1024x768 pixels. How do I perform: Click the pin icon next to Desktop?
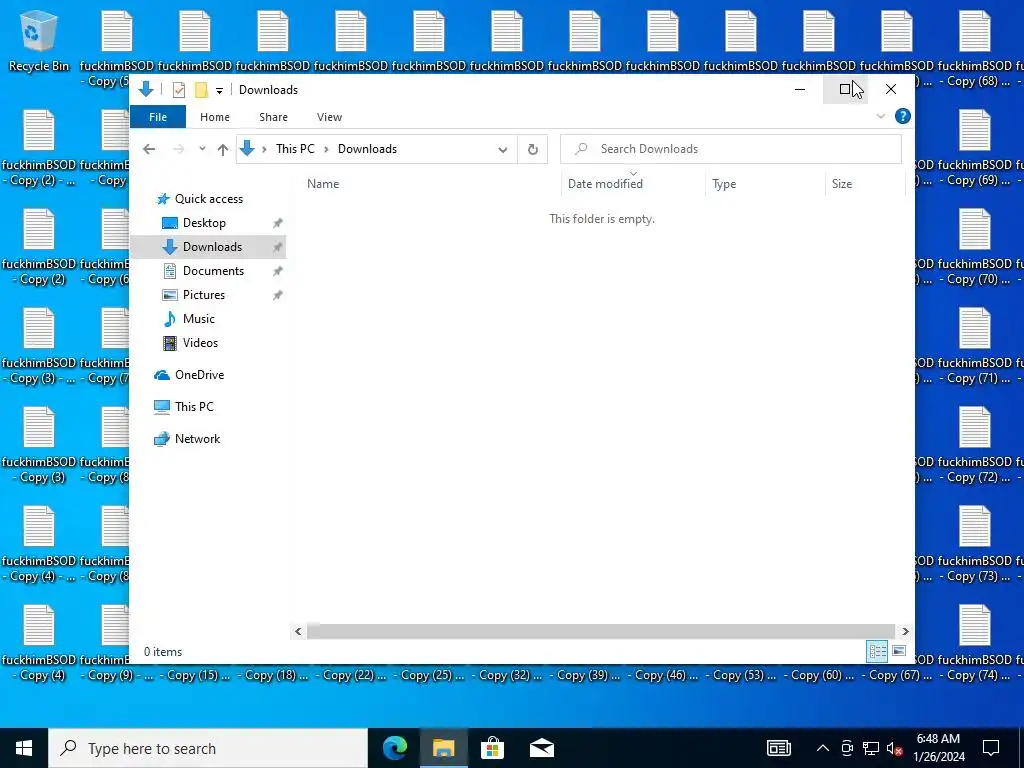278,223
